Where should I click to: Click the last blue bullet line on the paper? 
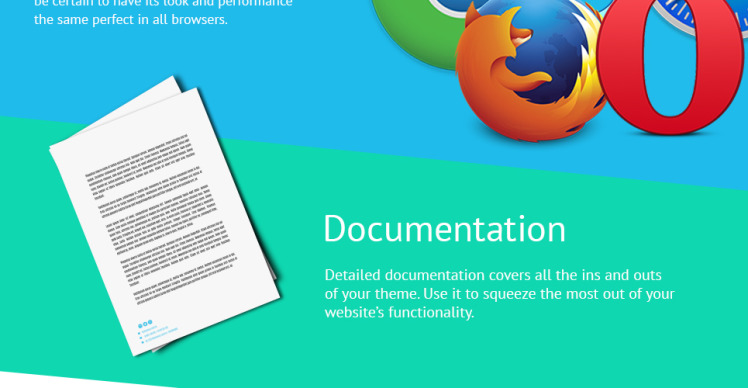pyautogui.click(x=161, y=336)
